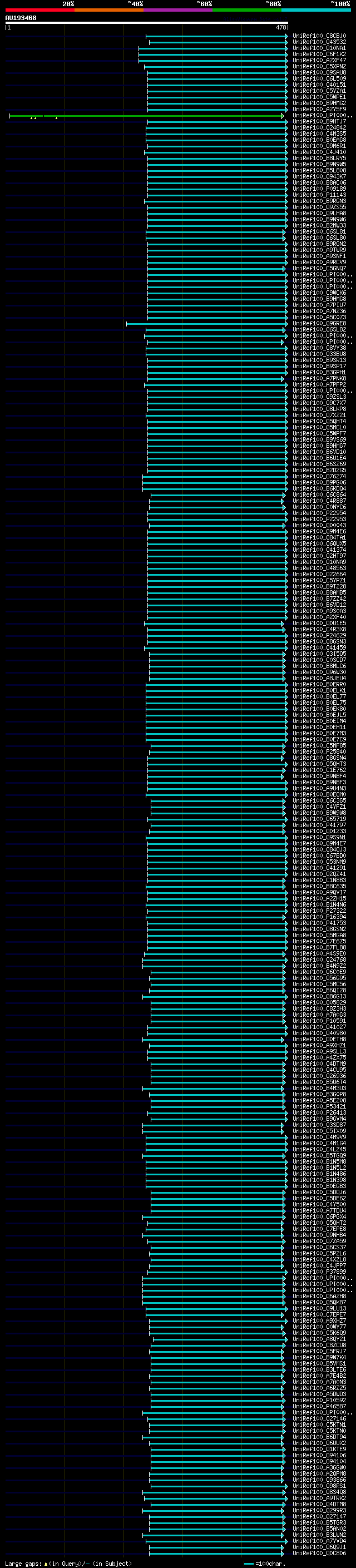This screenshot has height=1568, width=356.
Task: Select the UniRef100_Q01233 entry
Action: click(319, 832)
